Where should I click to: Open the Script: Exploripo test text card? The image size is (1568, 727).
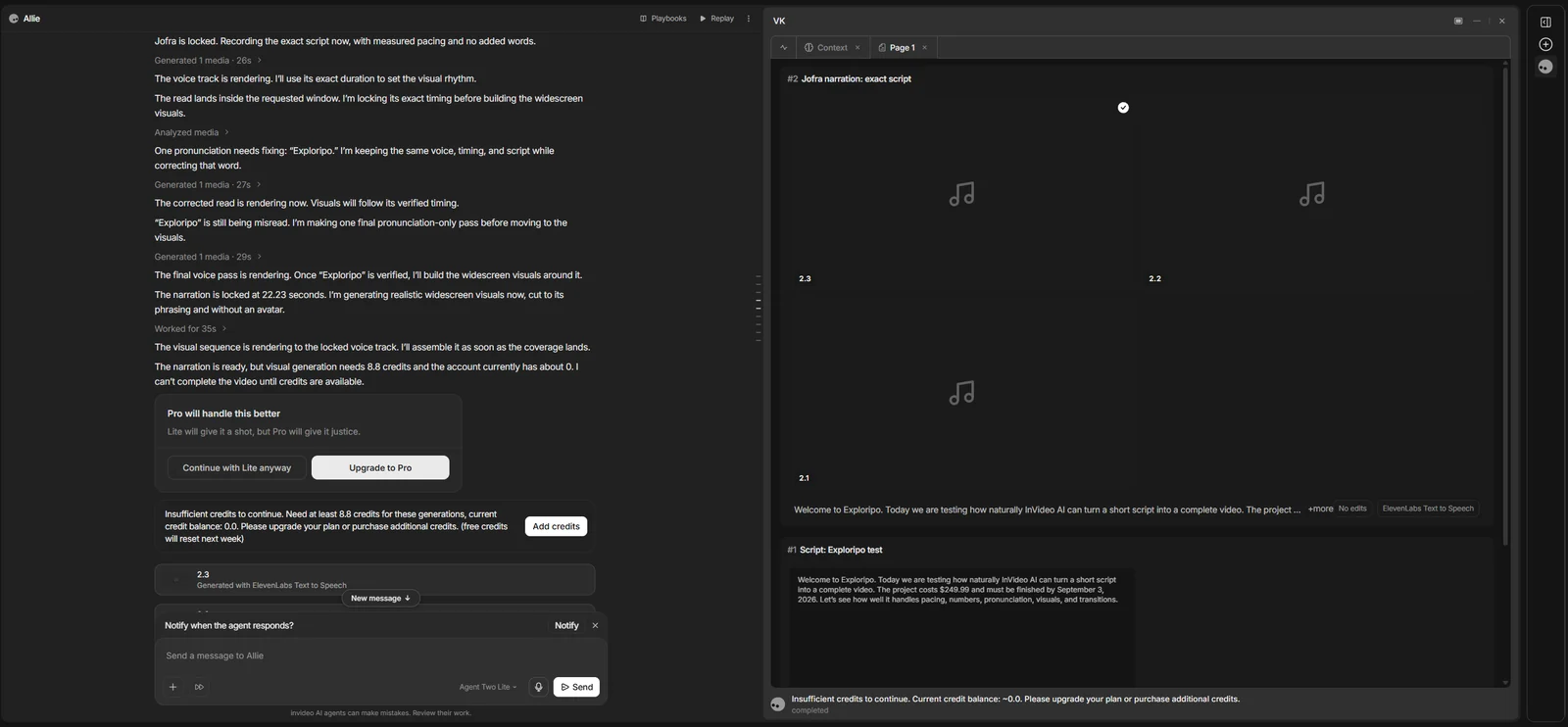tap(961, 627)
